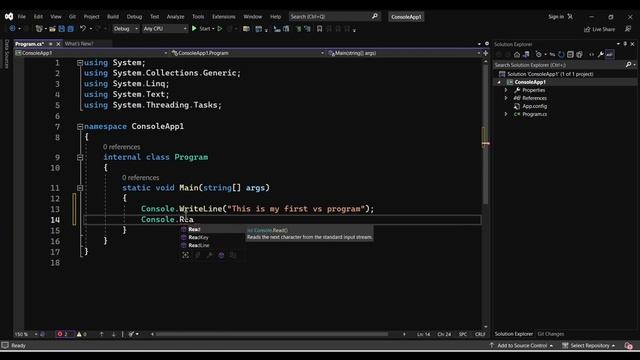
Task: Click the navigate up arrow in status strip
Action: click(101, 334)
